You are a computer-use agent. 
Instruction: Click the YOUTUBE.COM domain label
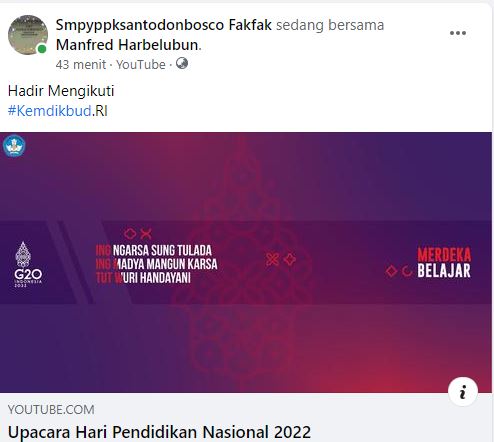pyautogui.click(x=51, y=409)
